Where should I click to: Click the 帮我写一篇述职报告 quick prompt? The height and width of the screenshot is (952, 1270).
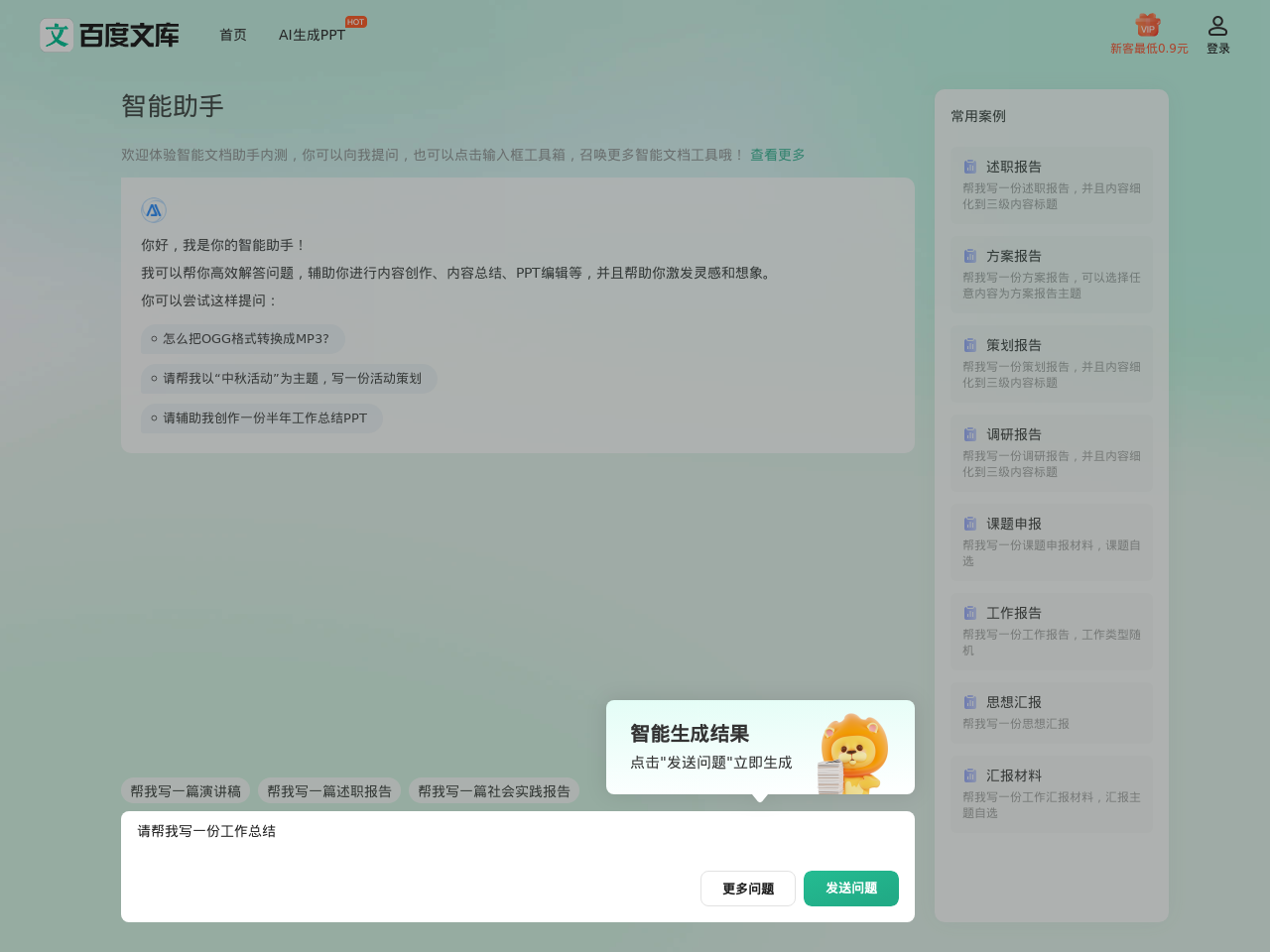click(329, 791)
